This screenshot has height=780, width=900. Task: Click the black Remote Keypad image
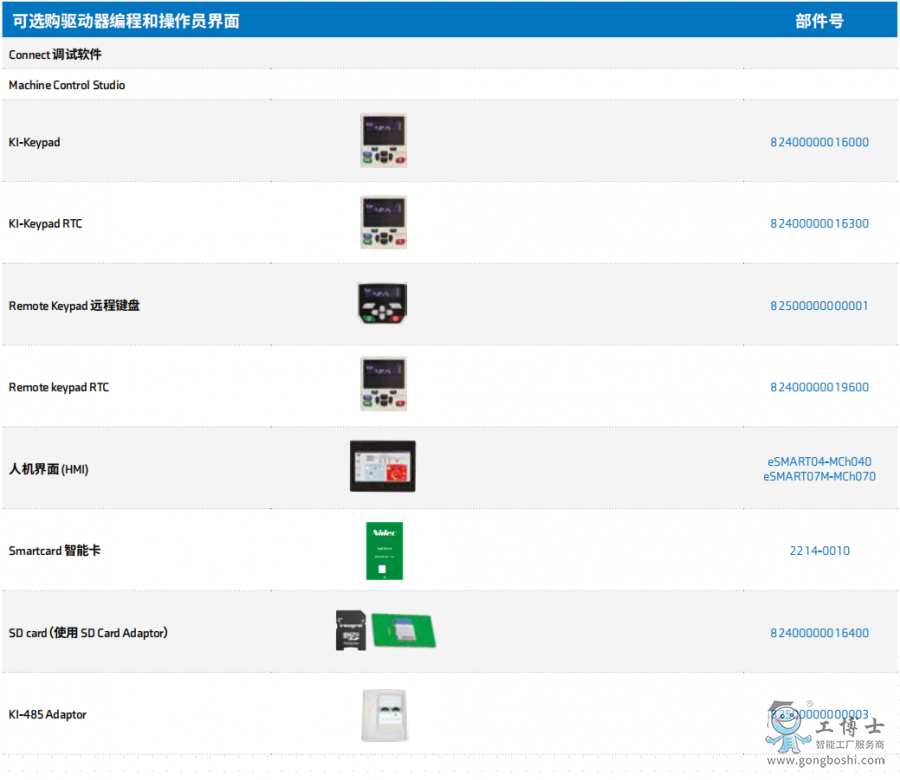point(382,304)
